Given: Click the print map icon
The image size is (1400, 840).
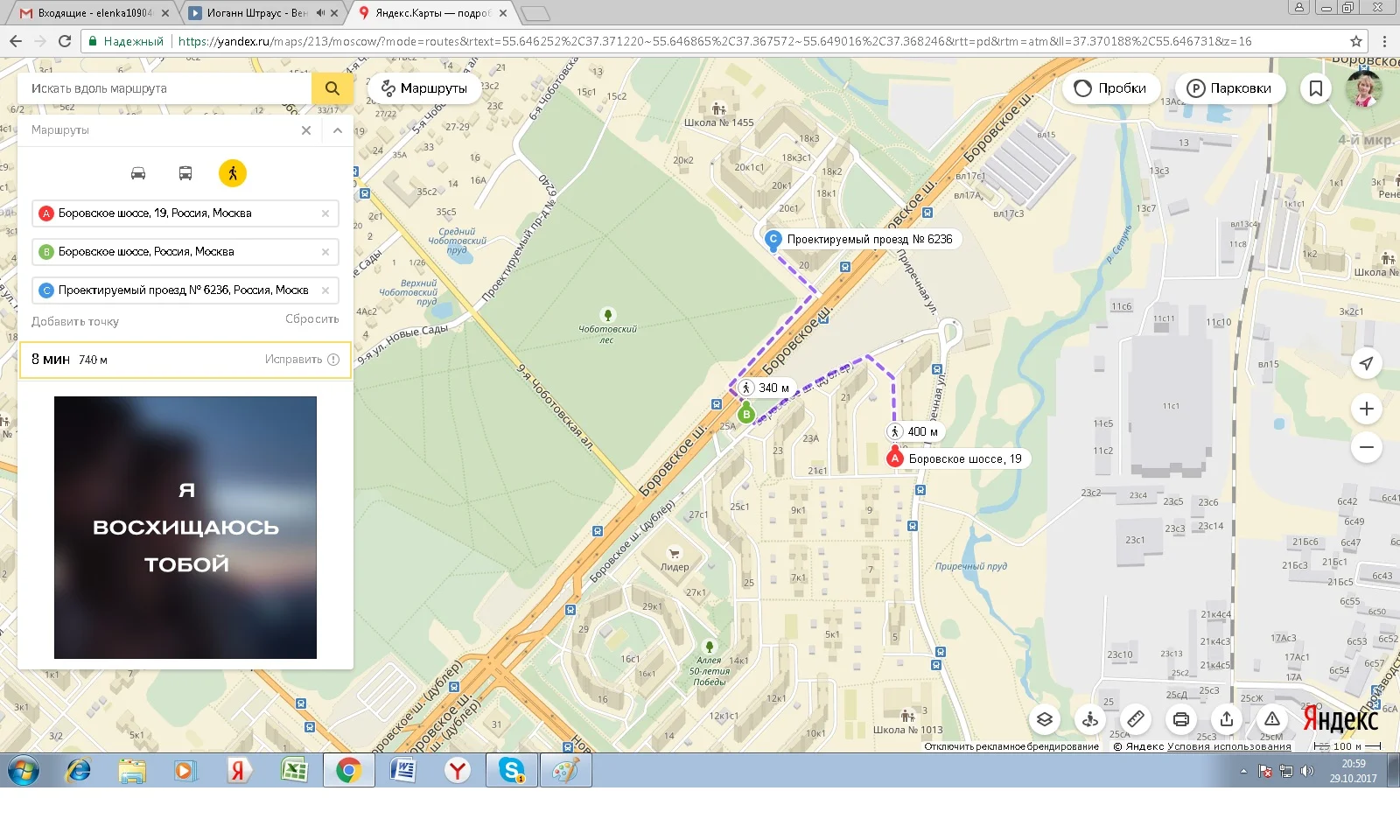Looking at the screenshot, I should click(x=1181, y=719).
